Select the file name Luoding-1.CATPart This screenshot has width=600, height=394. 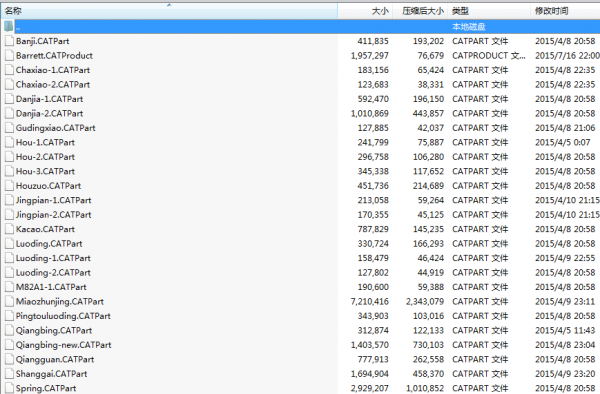[53, 259]
